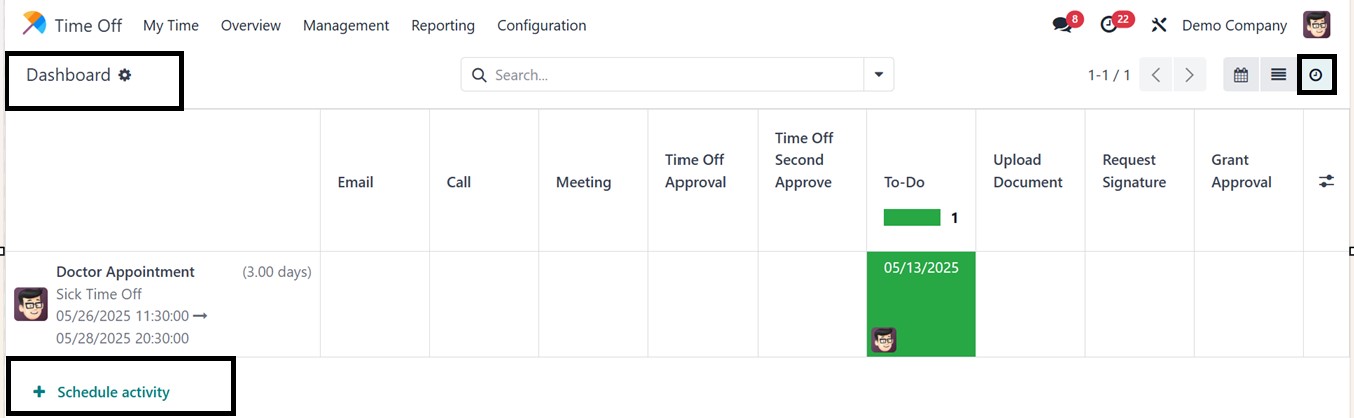Open the activity columns adjust settings icon

coord(1326,181)
